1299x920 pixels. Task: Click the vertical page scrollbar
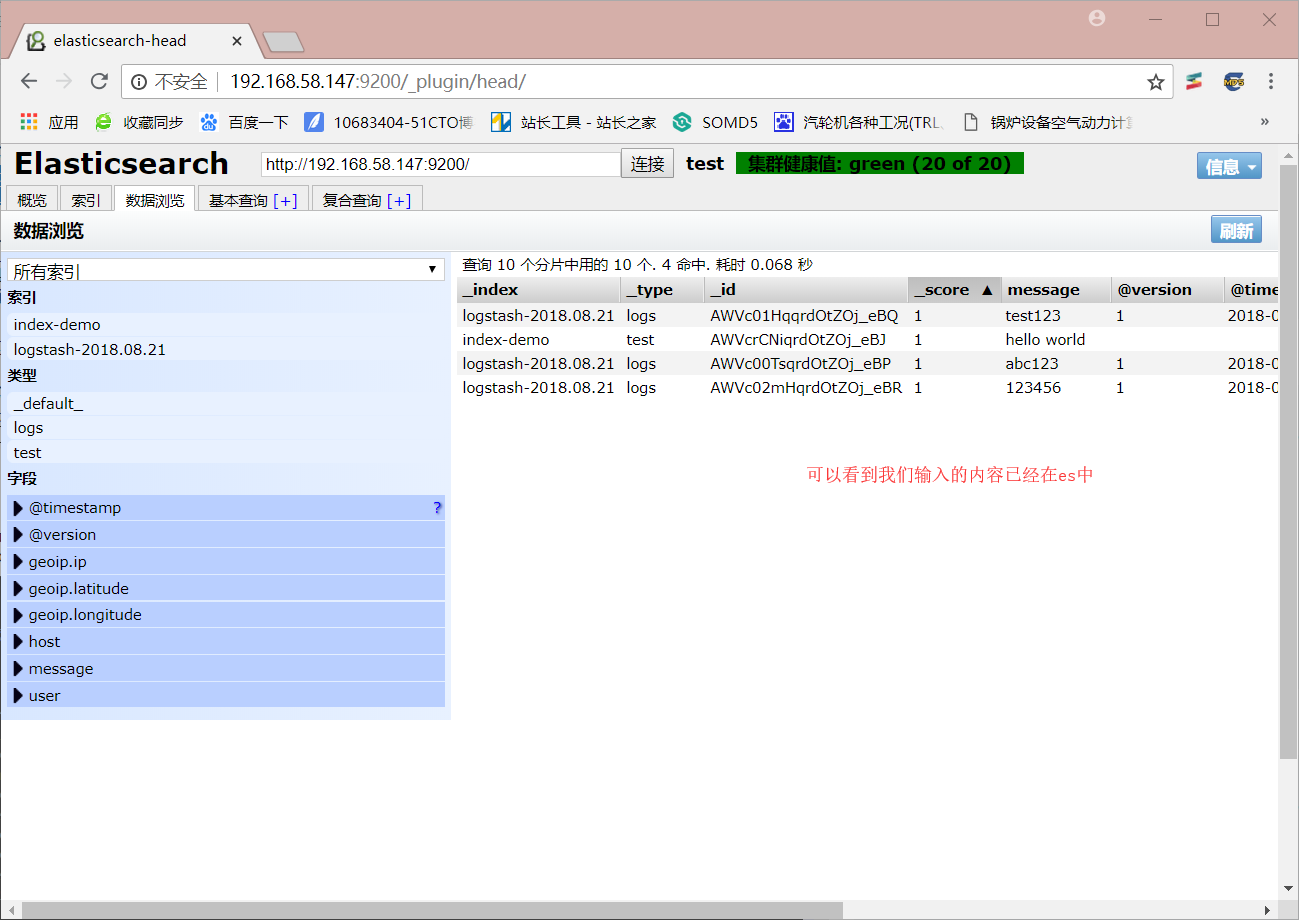1288,460
